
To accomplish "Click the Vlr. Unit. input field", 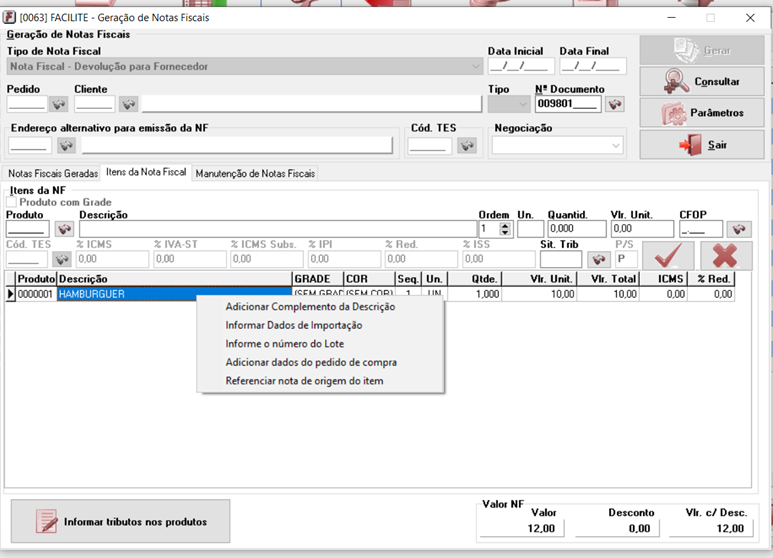I will [x=642, y=229].
